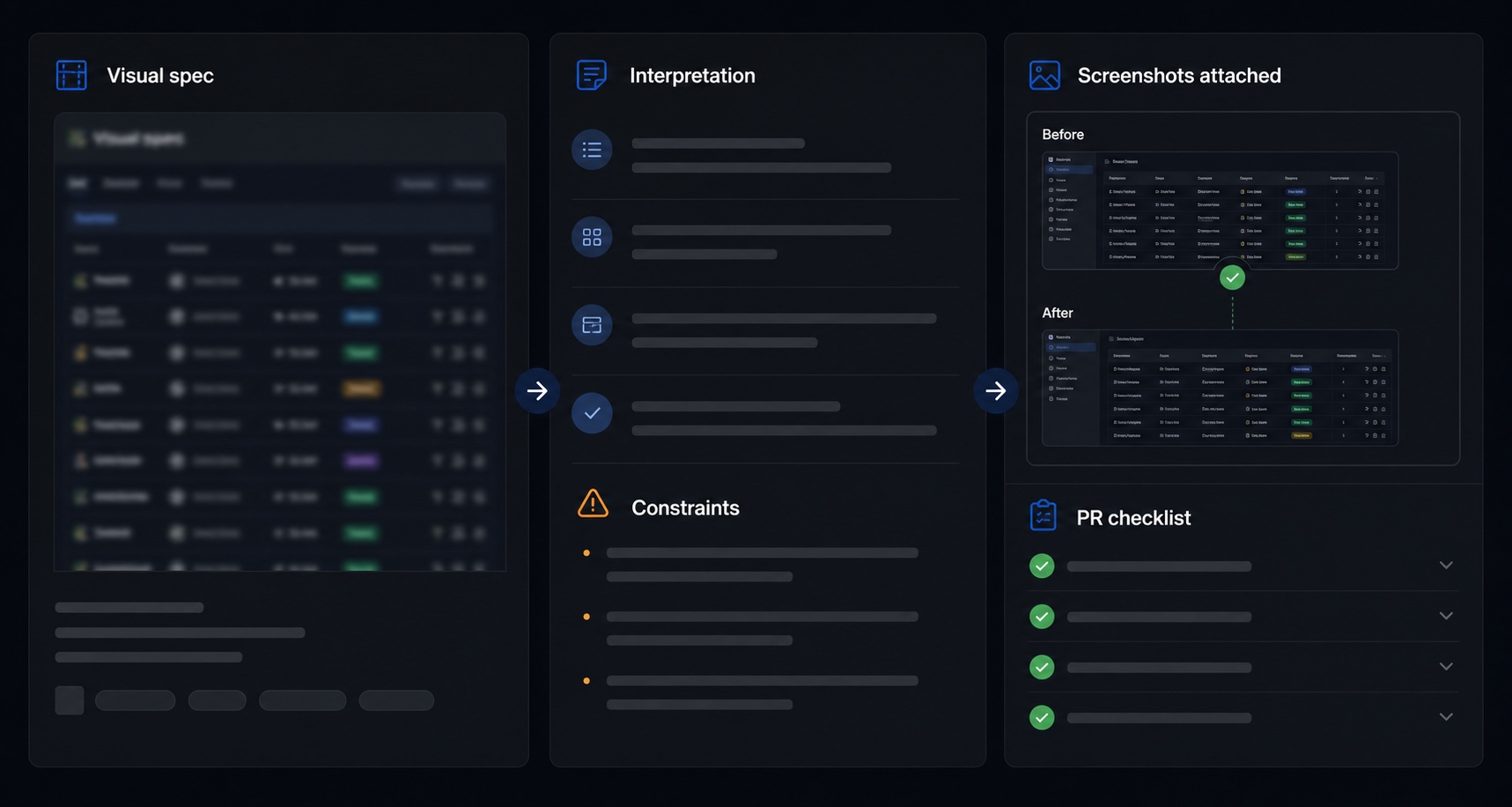Click the 'Constraints' heading

(x=685, y=507)
